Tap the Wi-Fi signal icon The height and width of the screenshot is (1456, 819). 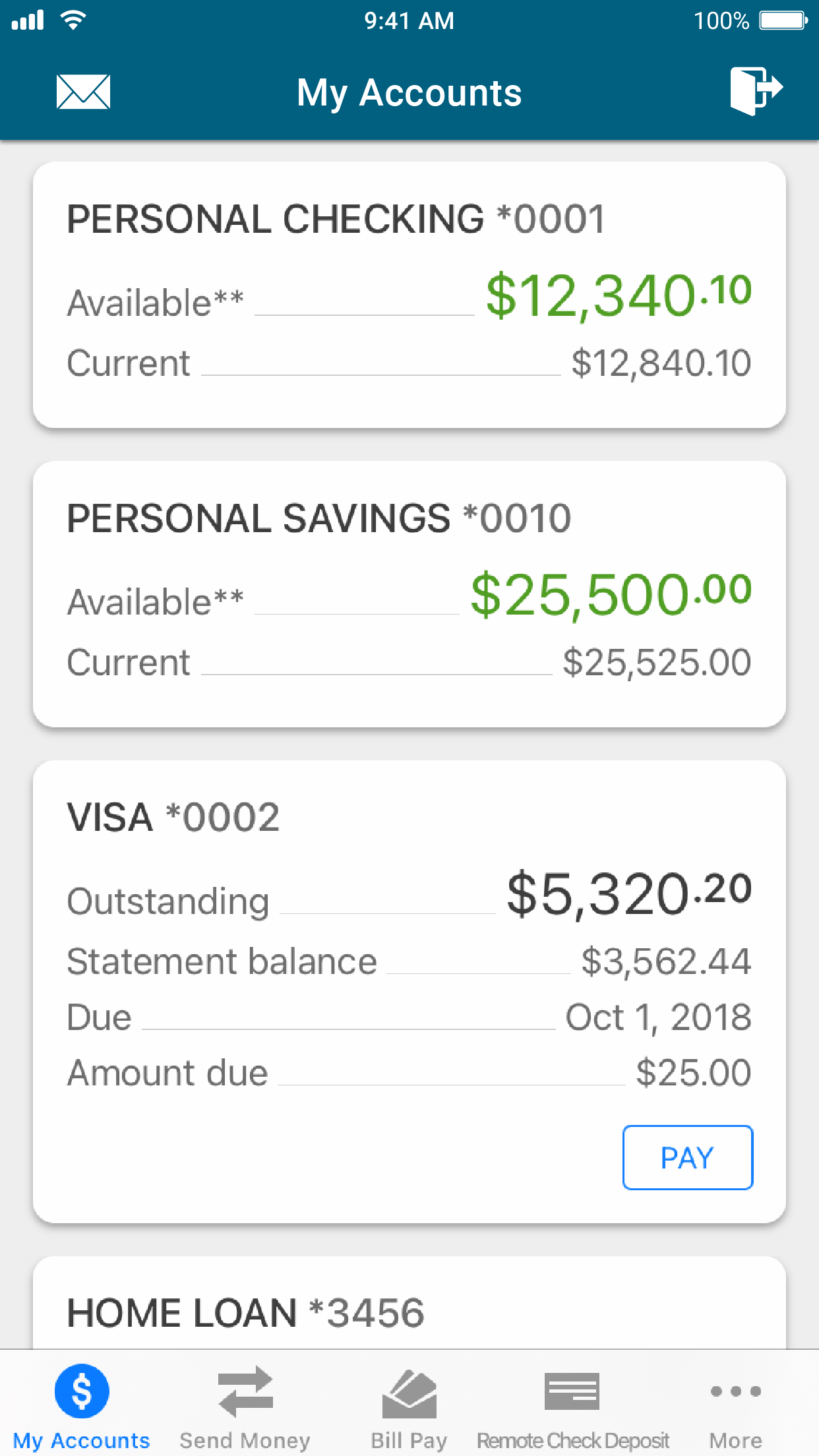(73, 20)
